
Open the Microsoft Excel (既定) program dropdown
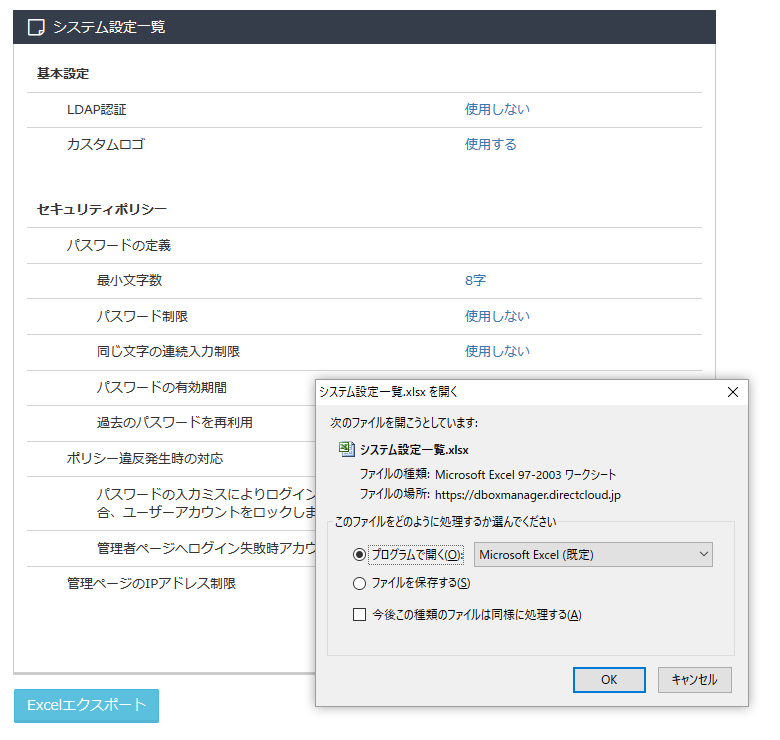click(x=593, y=555)
